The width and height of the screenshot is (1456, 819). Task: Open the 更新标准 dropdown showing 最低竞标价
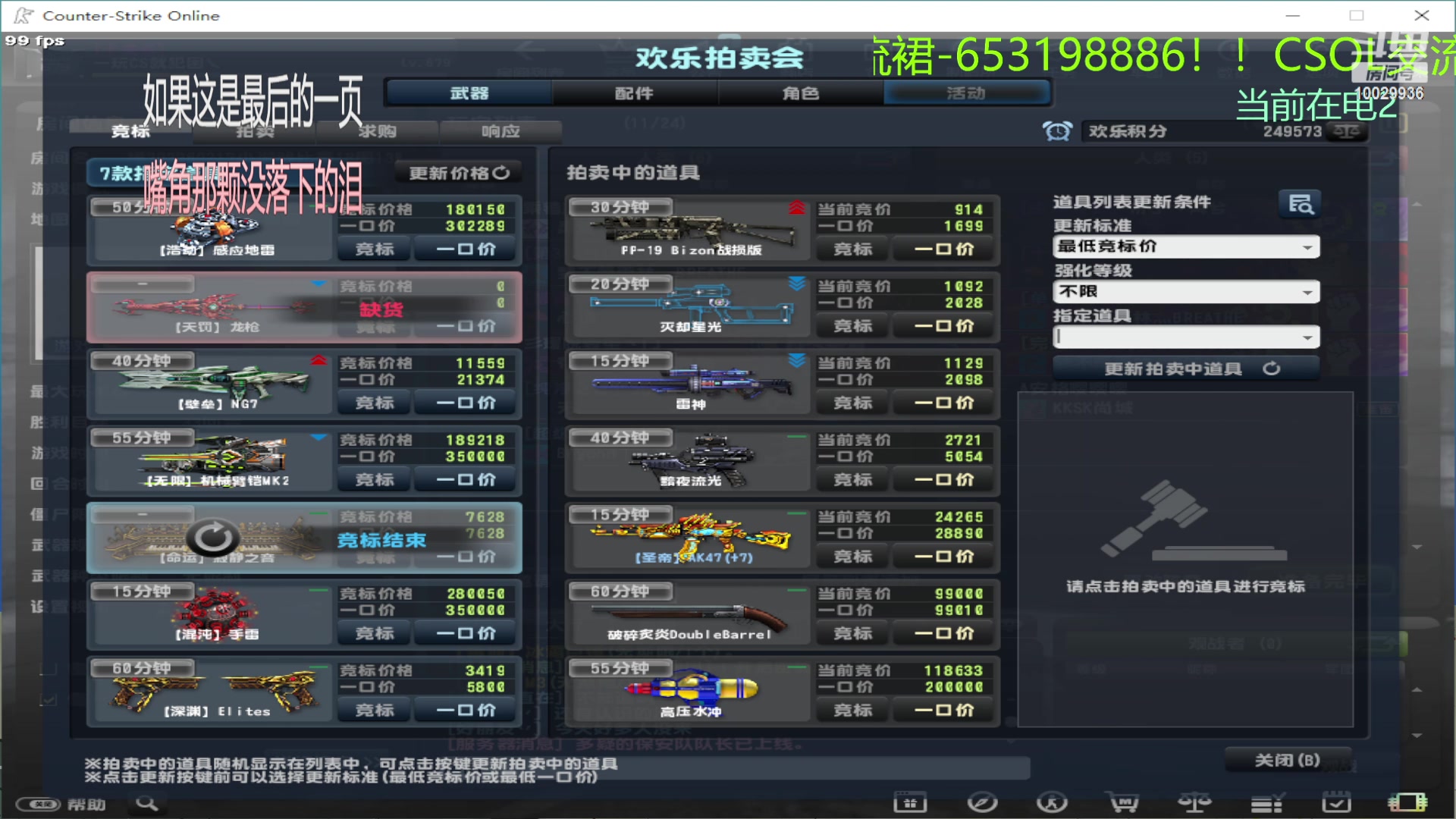pos(1186,246)
